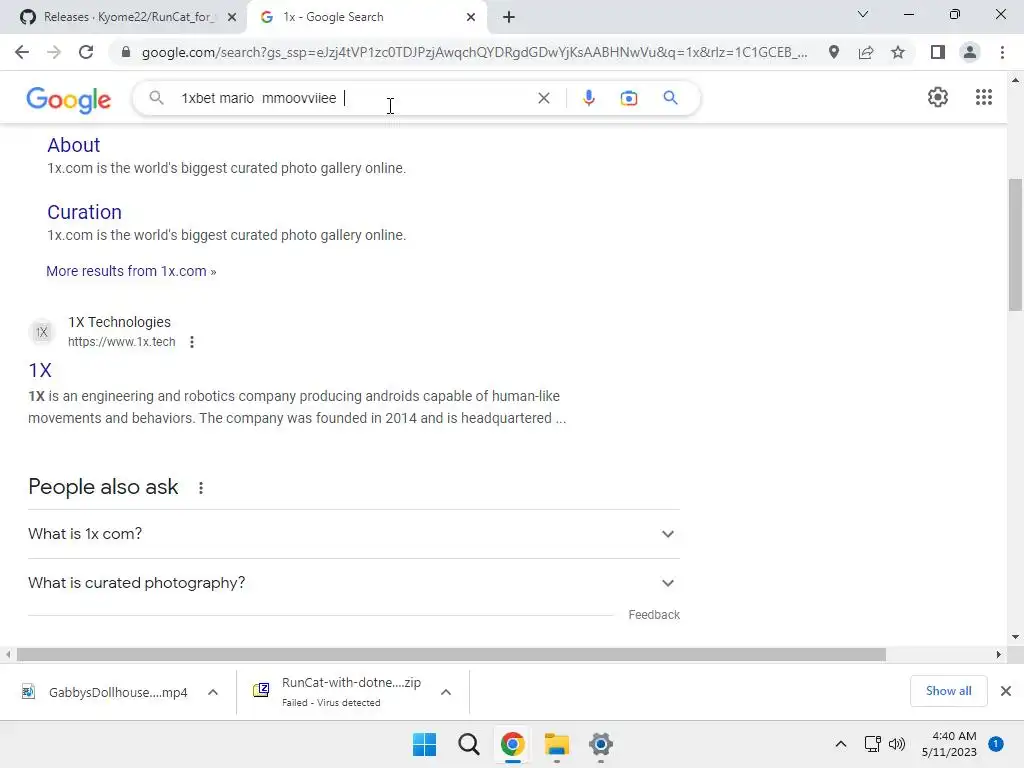View site information via the lock icon

126,52
